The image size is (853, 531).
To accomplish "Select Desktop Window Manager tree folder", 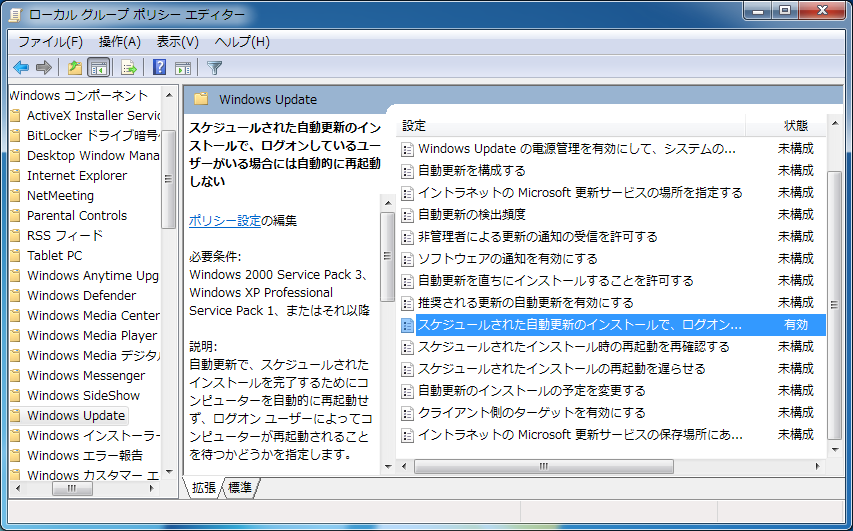I will [x=93, y=156].
